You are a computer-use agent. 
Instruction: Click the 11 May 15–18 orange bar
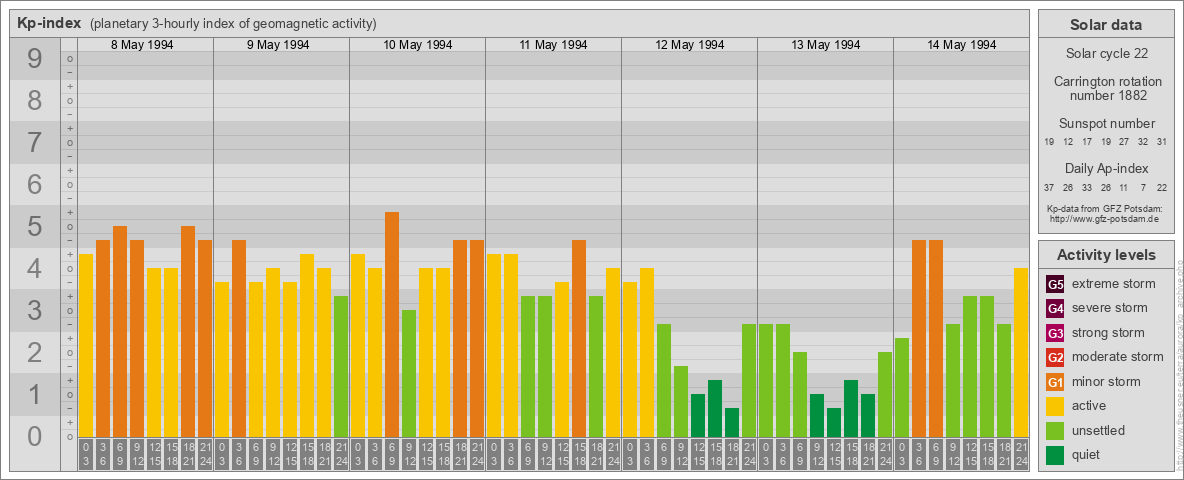pos(578,338)
